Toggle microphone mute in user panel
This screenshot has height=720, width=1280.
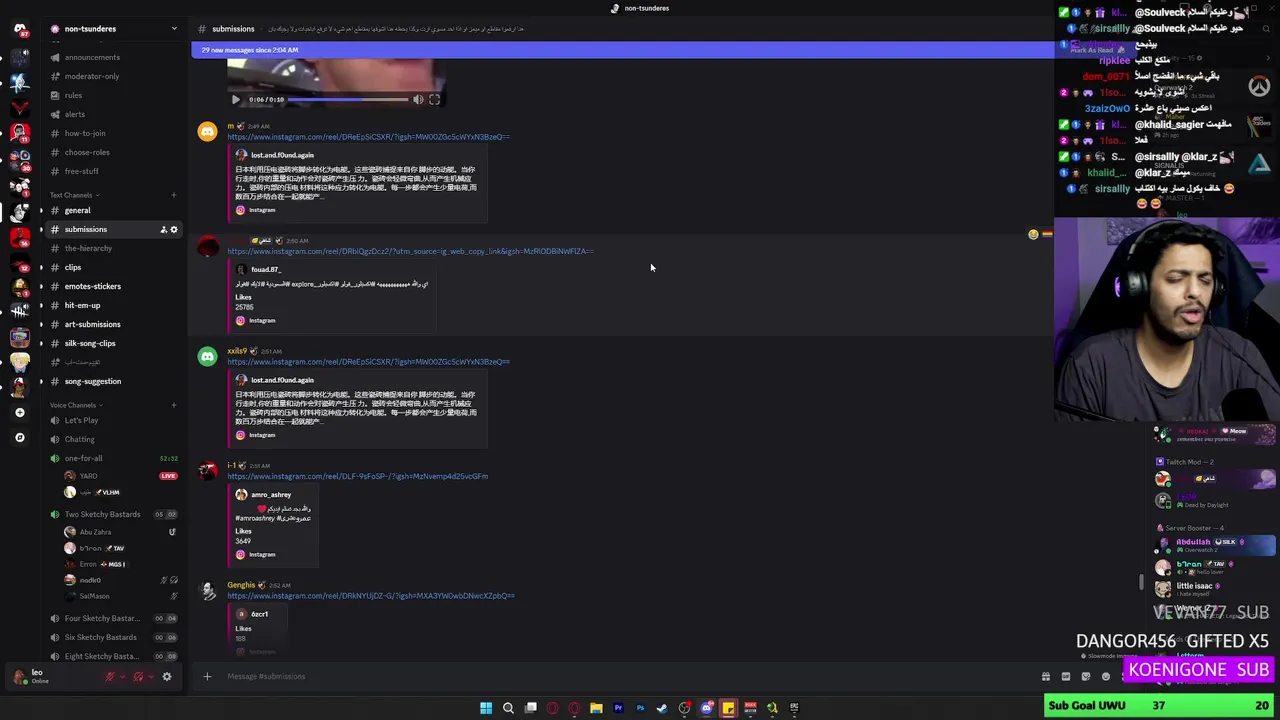pos(110,677)
